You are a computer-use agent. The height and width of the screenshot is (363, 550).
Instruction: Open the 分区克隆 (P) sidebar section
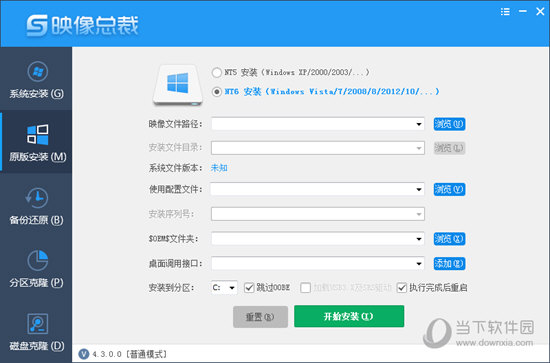coord(36,268)
